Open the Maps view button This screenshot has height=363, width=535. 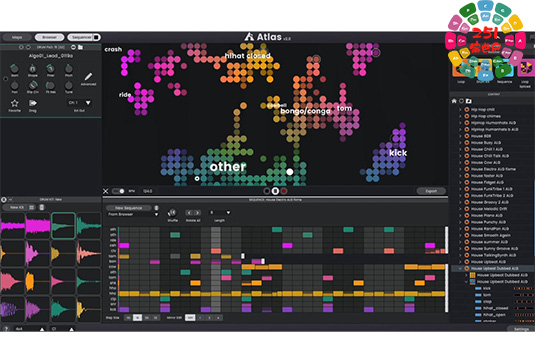[x=17, y=37]
